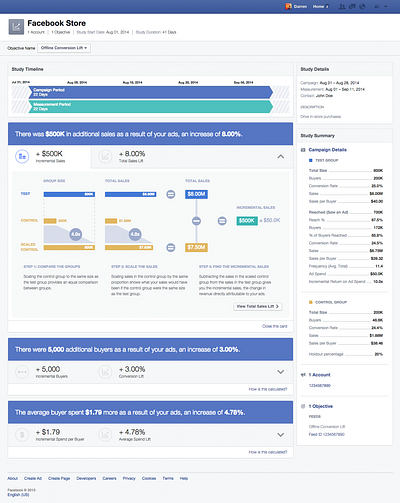The image size is (400, 503).
Task: Open the notifications globe icon
Action: [x=362, y=6]
